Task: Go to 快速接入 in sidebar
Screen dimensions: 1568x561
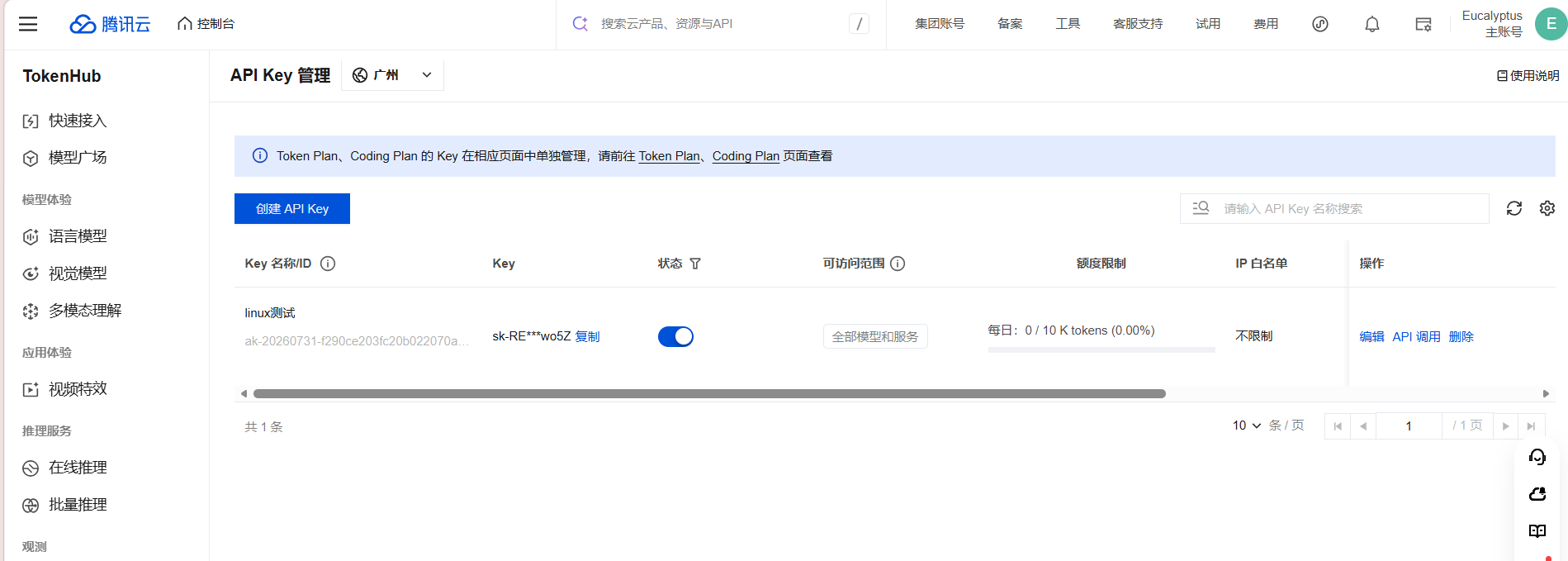Action: point(78,121)
